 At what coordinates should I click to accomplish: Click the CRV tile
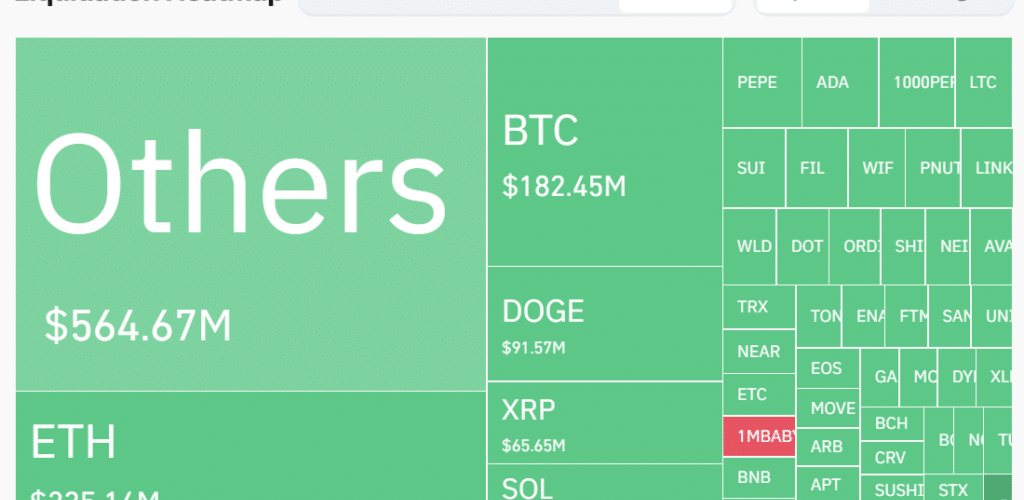(x=890, y=458)
